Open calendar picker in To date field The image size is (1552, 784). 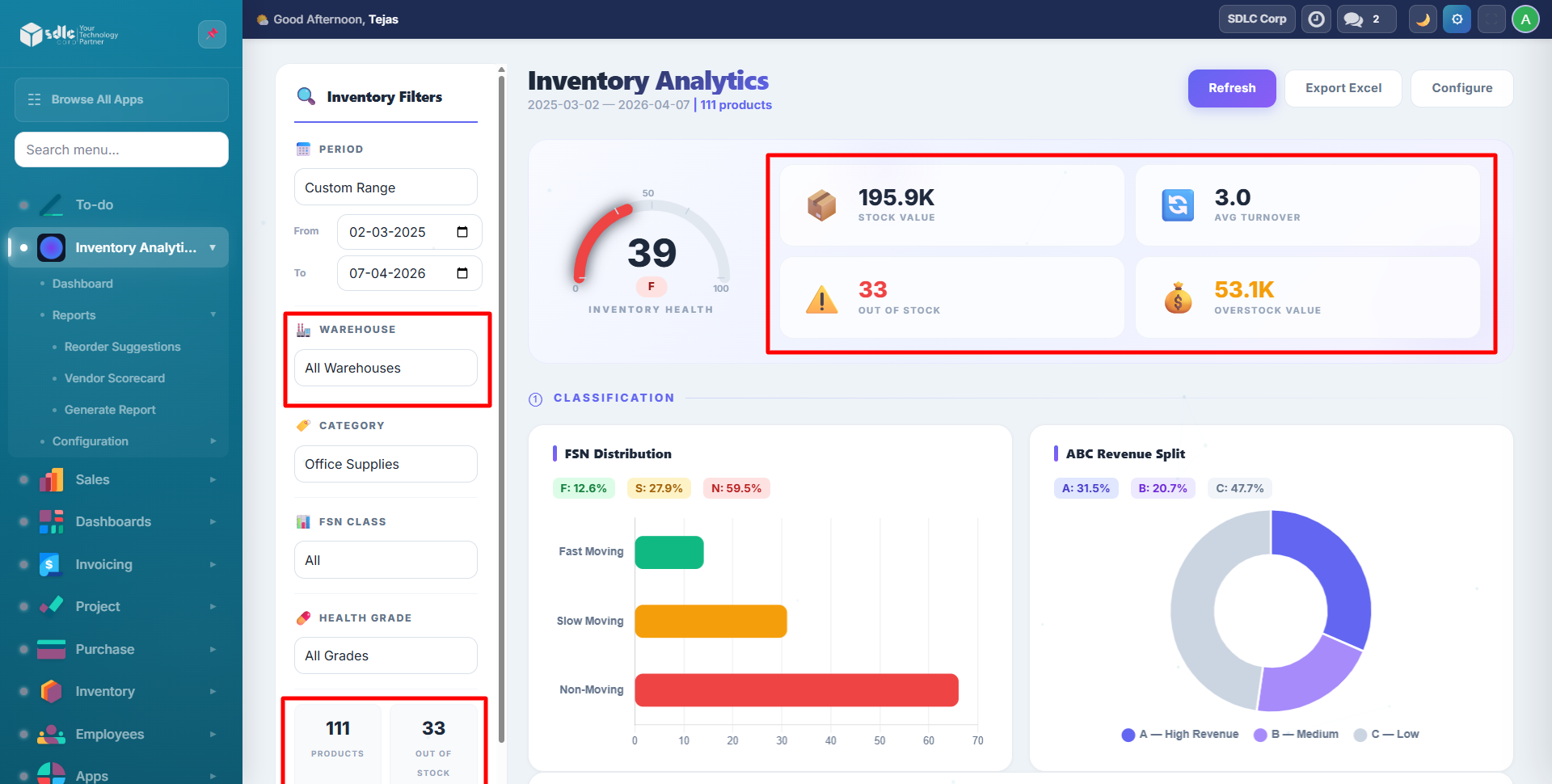(462, 273)
